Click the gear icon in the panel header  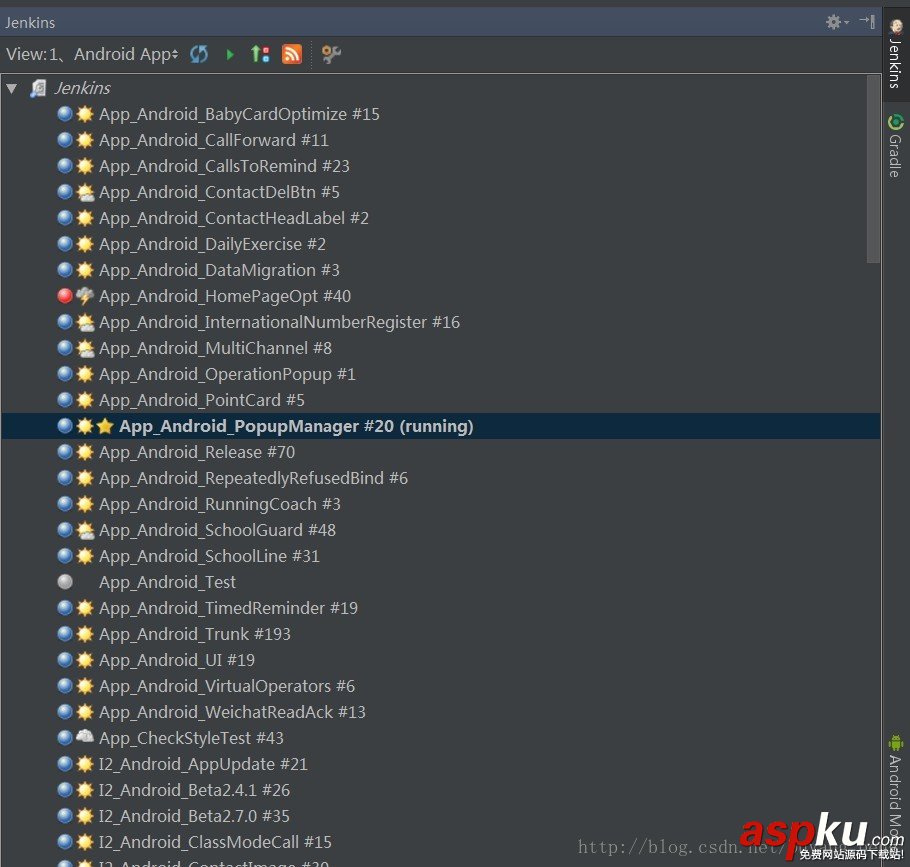pos(832,20)
